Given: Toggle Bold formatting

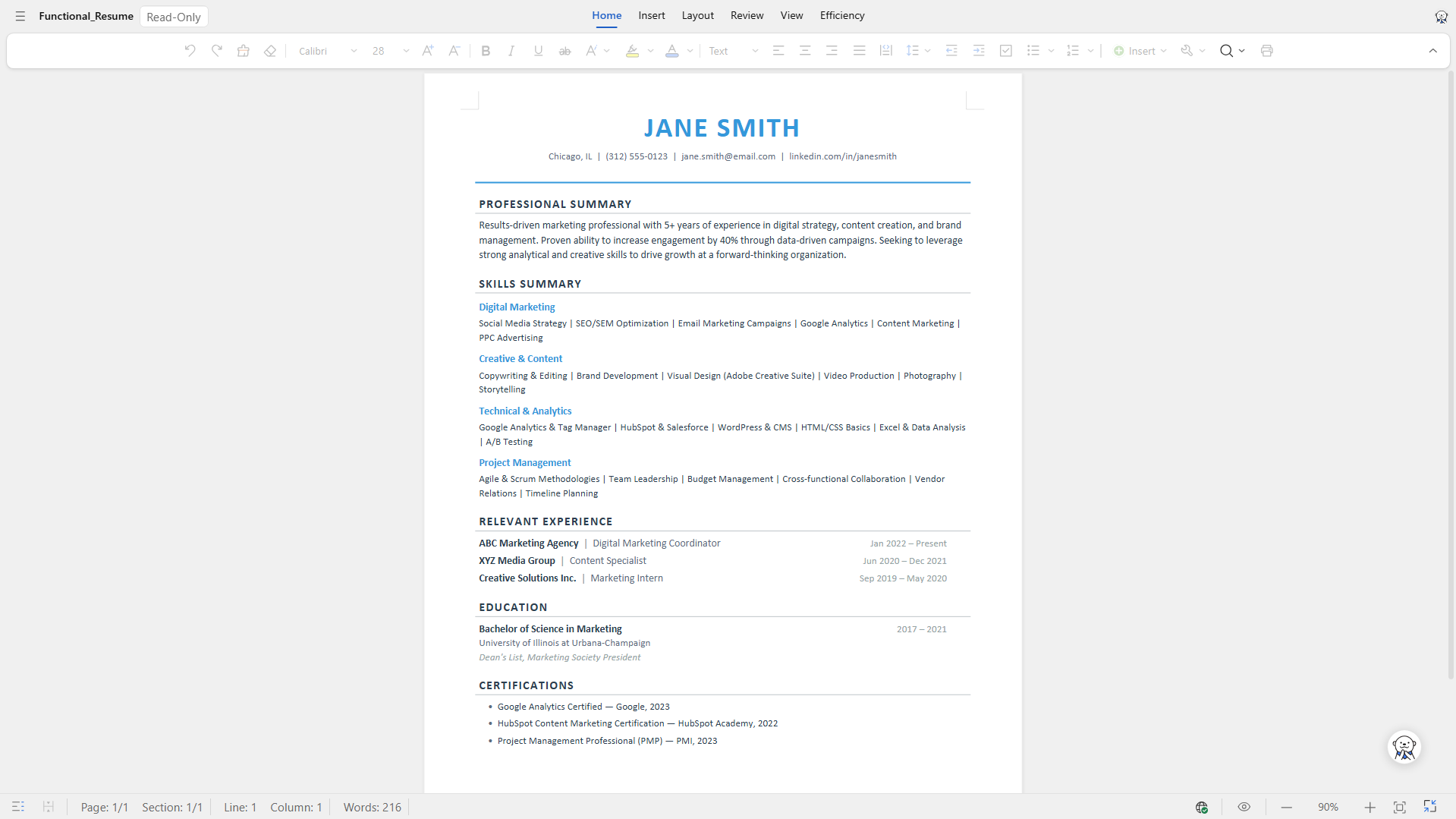Looking at the screenshot, I should coord(486,51).
